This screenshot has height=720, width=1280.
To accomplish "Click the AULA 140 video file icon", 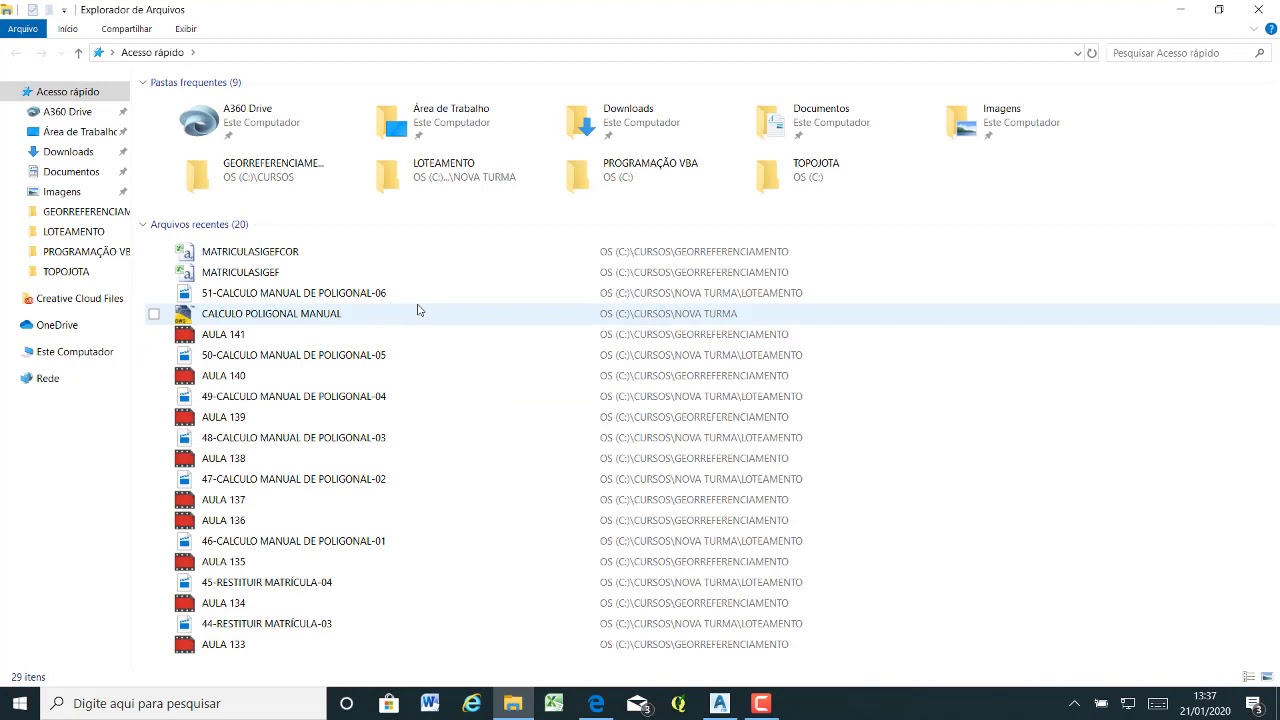I will click(x=184, y=376).
